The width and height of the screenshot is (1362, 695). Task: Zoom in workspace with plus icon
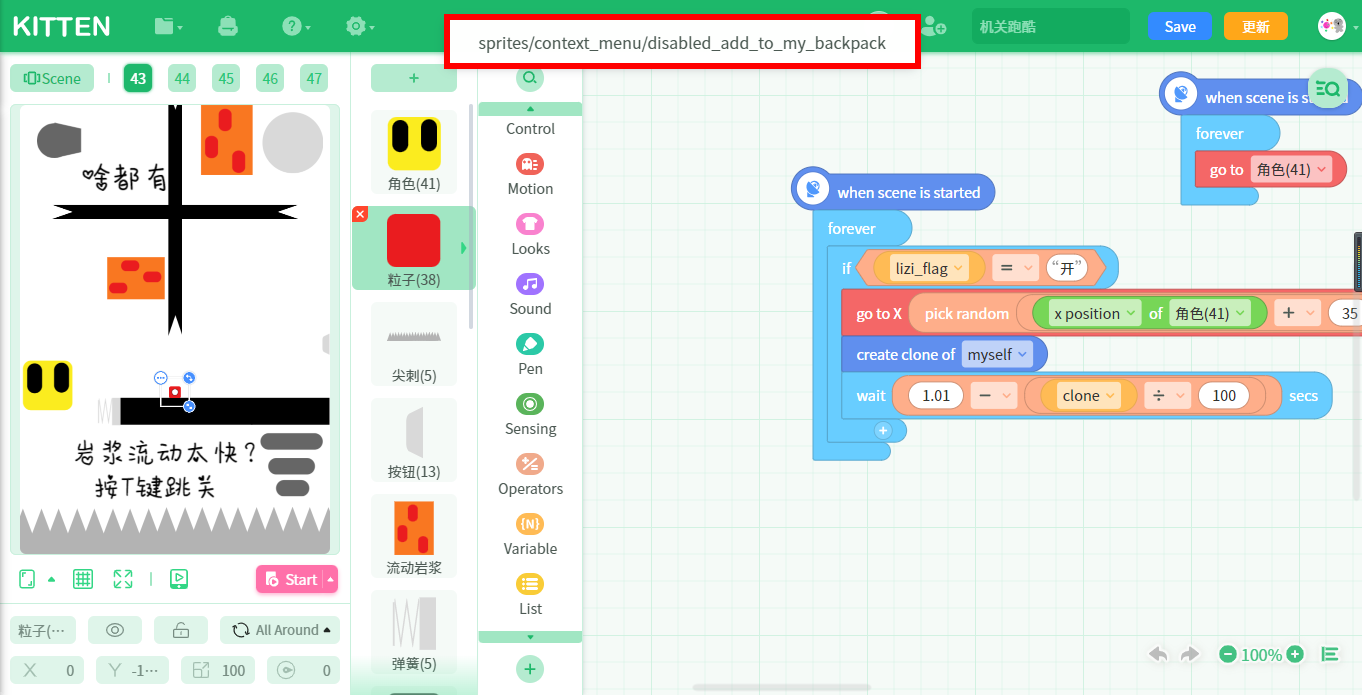click(x=1295, y=655)
